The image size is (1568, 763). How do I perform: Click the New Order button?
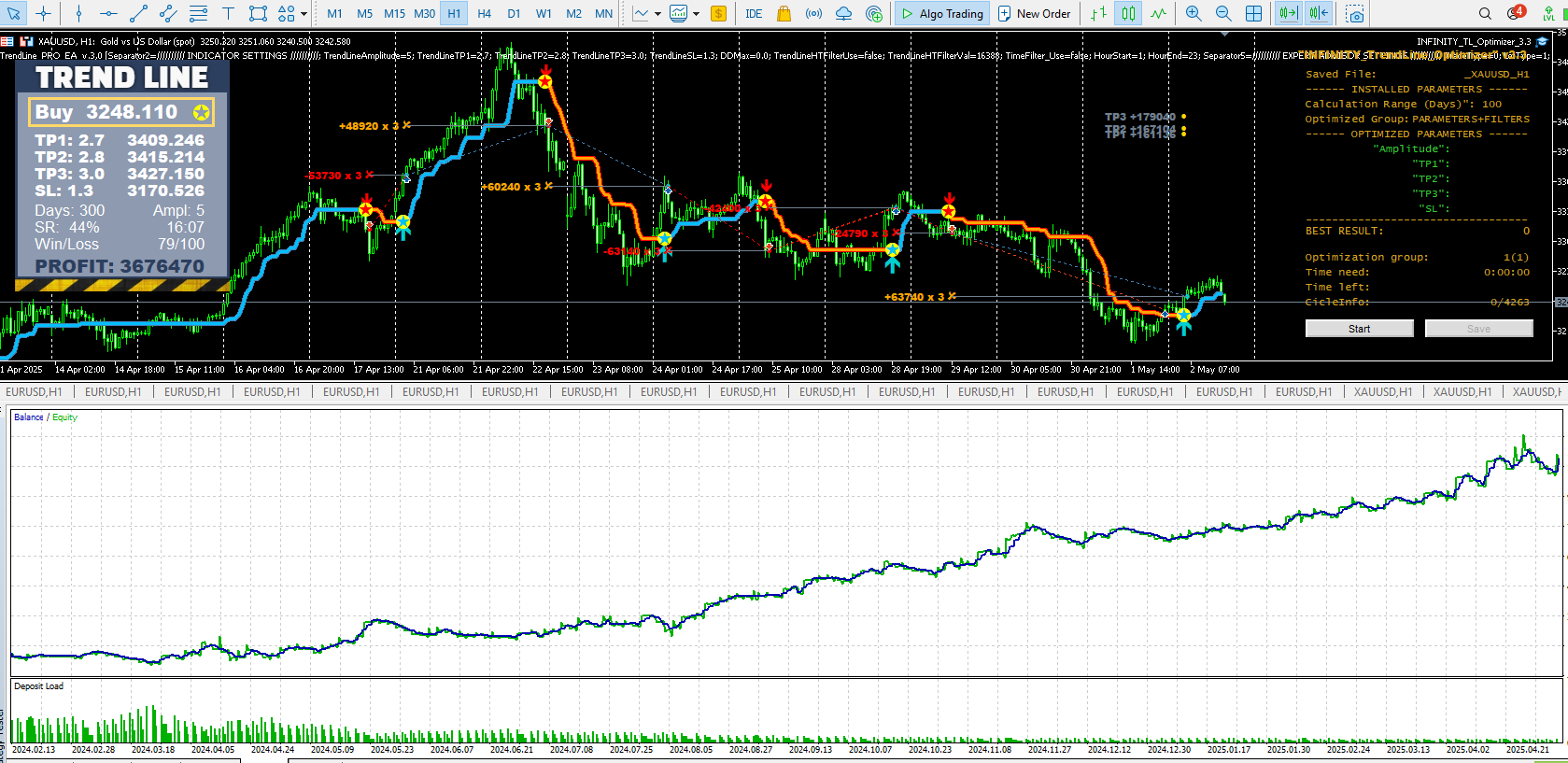click(x=1034, y=13)
